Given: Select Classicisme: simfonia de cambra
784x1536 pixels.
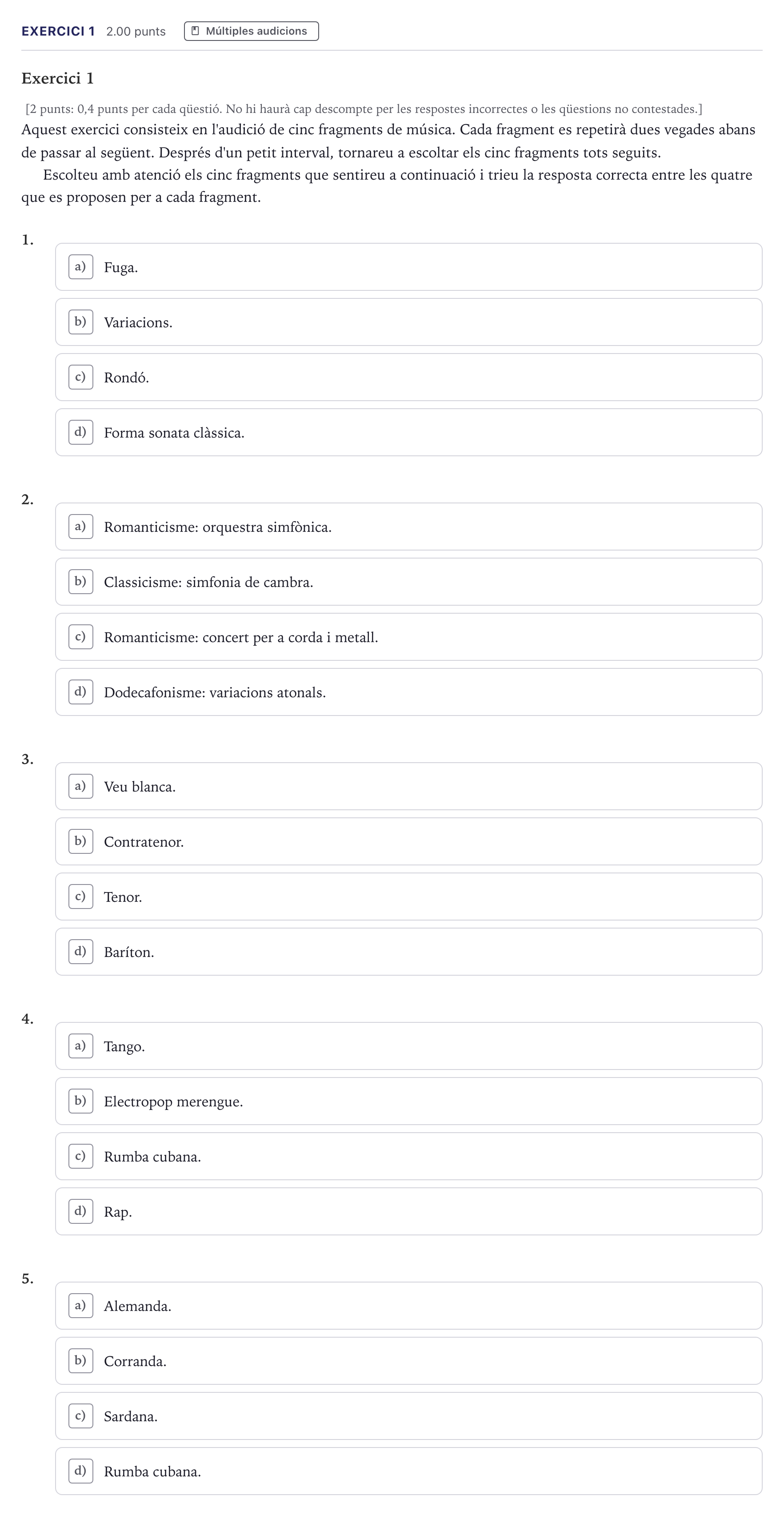Looking at the screenshot, I should coord(409,582).
